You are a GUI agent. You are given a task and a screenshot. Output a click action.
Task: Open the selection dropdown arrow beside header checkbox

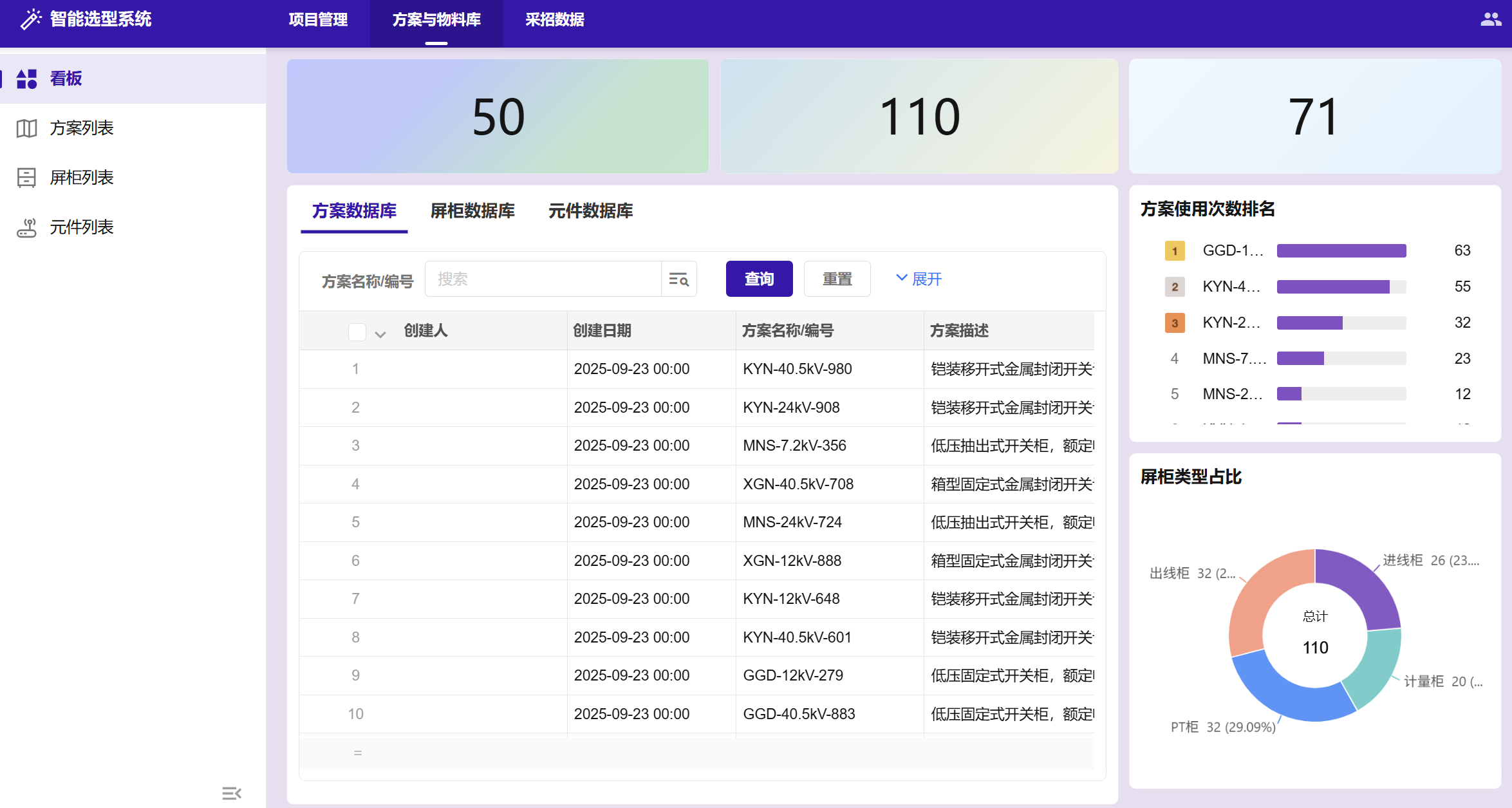380,334
